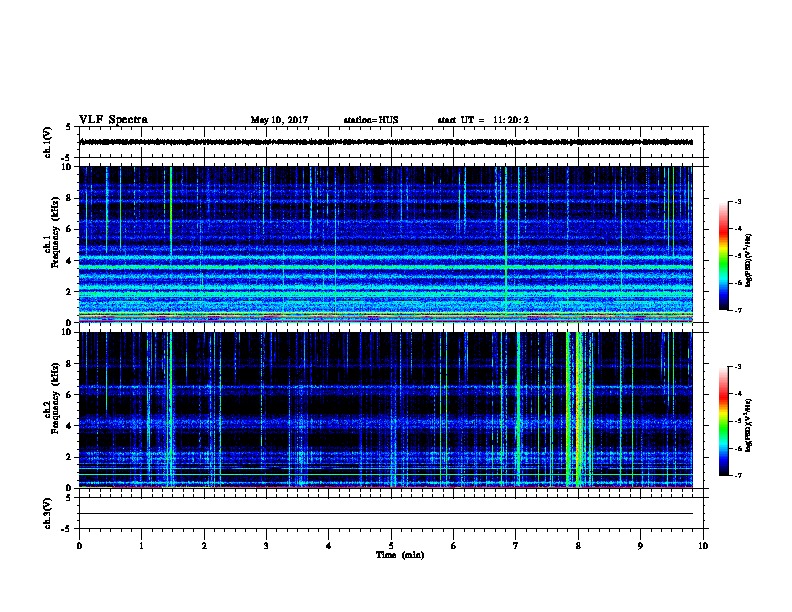The width and height of the screenshot is (792, 612).
Task: Click the "7" tick on the Time axis
Action: pos(516,545)
